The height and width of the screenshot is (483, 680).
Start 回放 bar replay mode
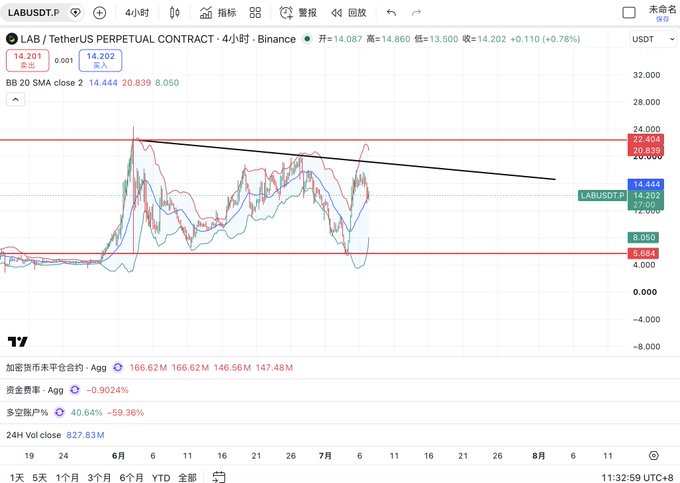[349, 13]
